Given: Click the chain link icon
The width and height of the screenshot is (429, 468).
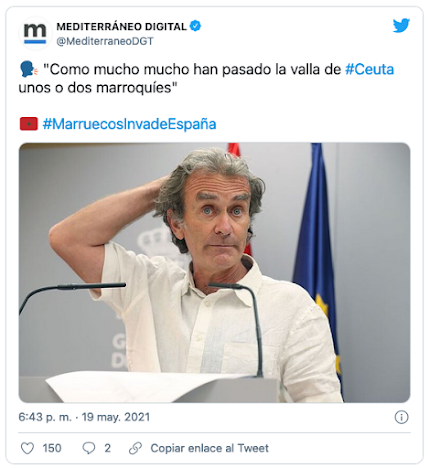Looking at the screenshot, I should [135, 448].
